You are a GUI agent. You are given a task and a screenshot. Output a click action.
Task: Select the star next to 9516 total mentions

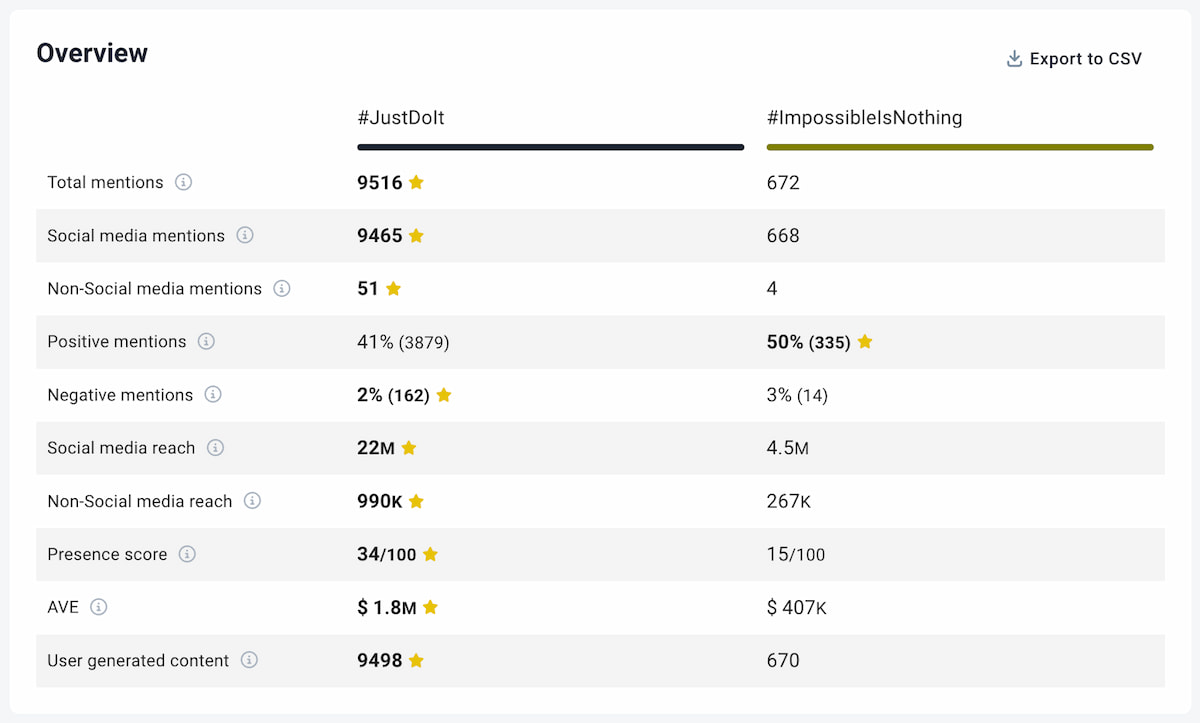(416, 183)
